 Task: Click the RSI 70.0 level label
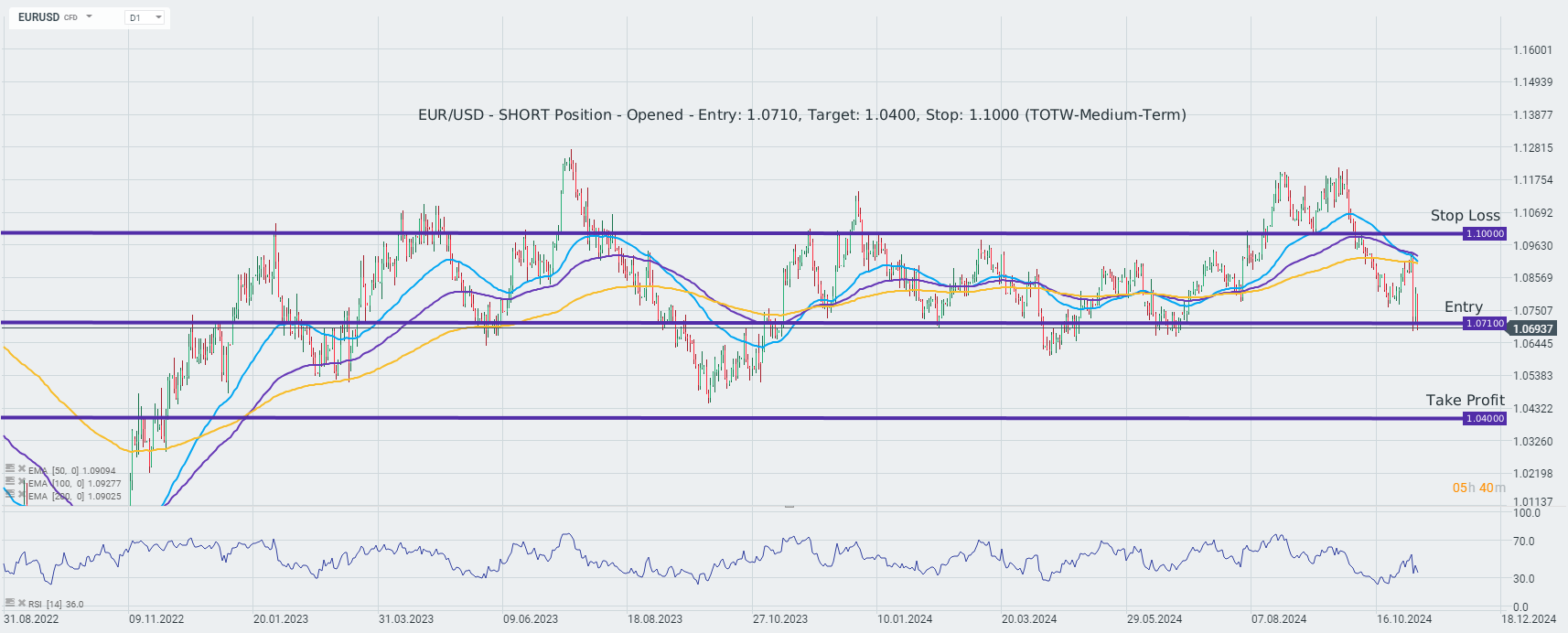click(x=1523, y=541)
